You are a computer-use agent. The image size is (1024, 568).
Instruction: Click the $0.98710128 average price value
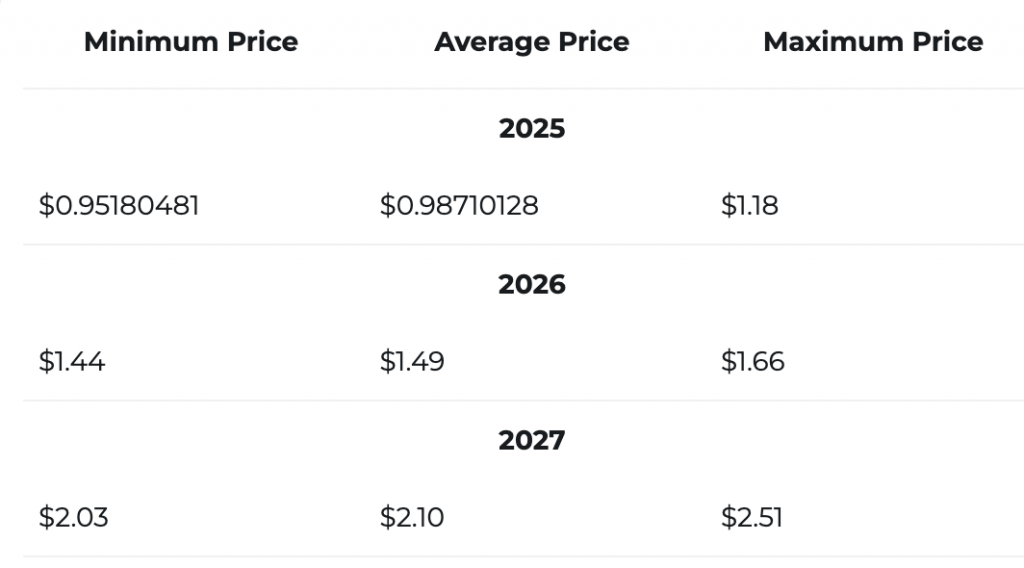pos(459,205)
